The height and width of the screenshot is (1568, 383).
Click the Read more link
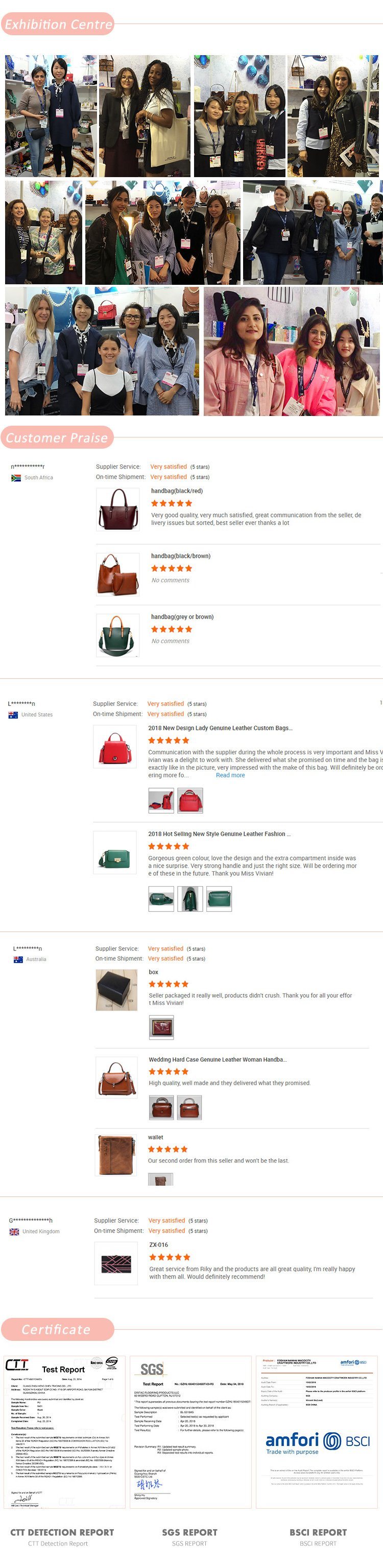tap(230, 775)
